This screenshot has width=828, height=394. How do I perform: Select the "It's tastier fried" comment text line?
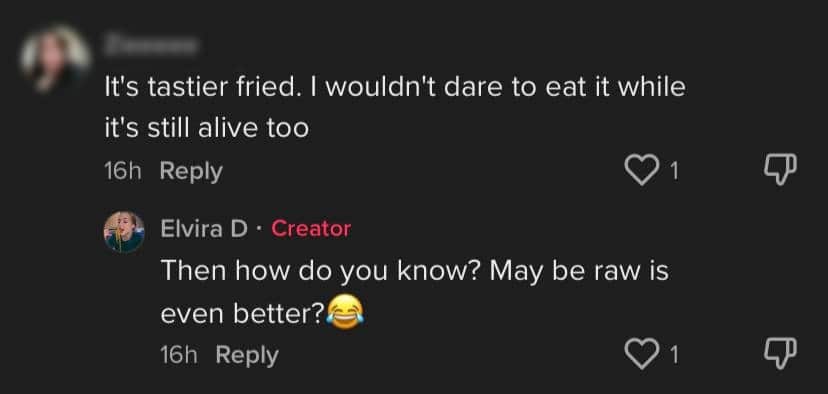click(395, 87)
